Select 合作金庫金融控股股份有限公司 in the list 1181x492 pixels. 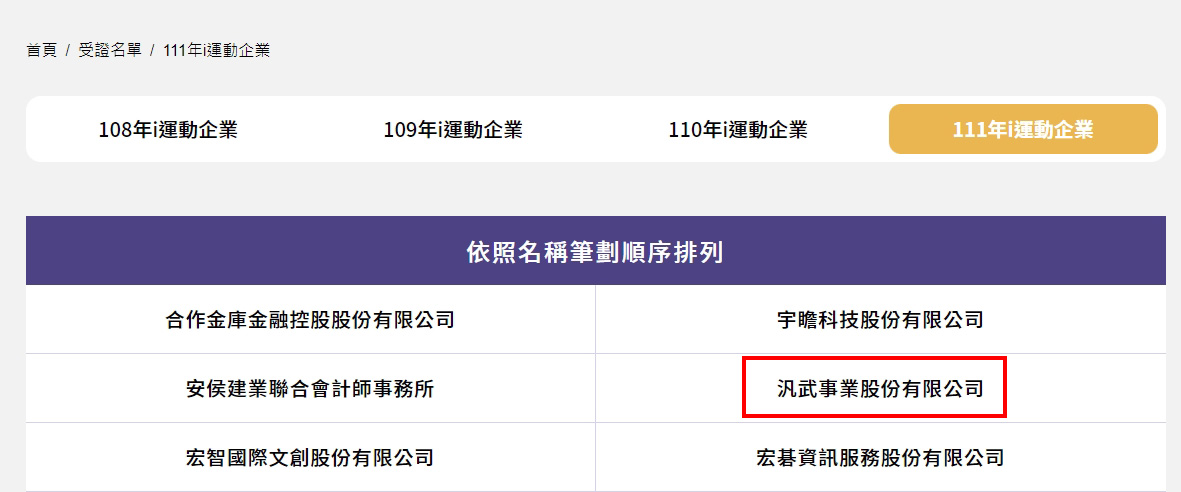coord(310,320)
